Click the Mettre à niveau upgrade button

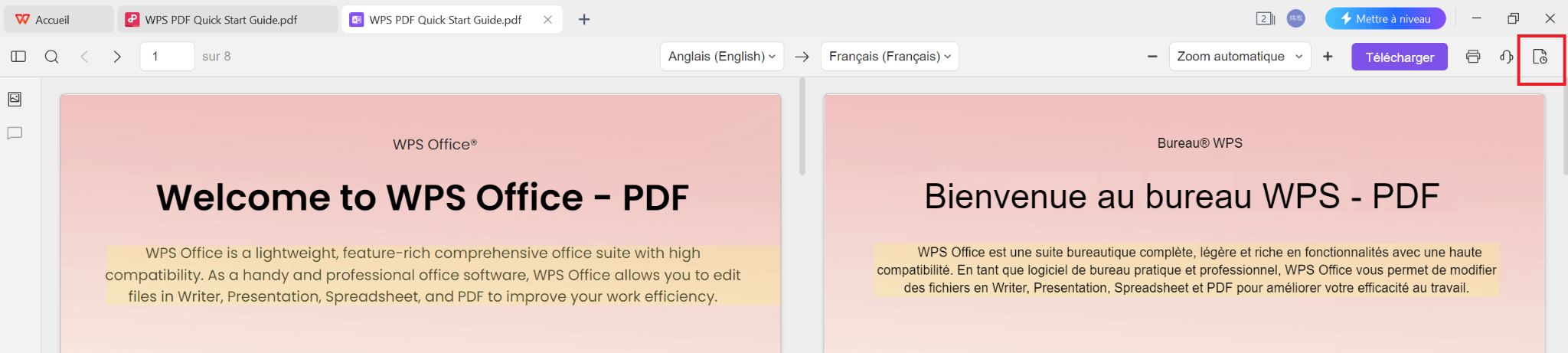click(x=1385, y=19)
